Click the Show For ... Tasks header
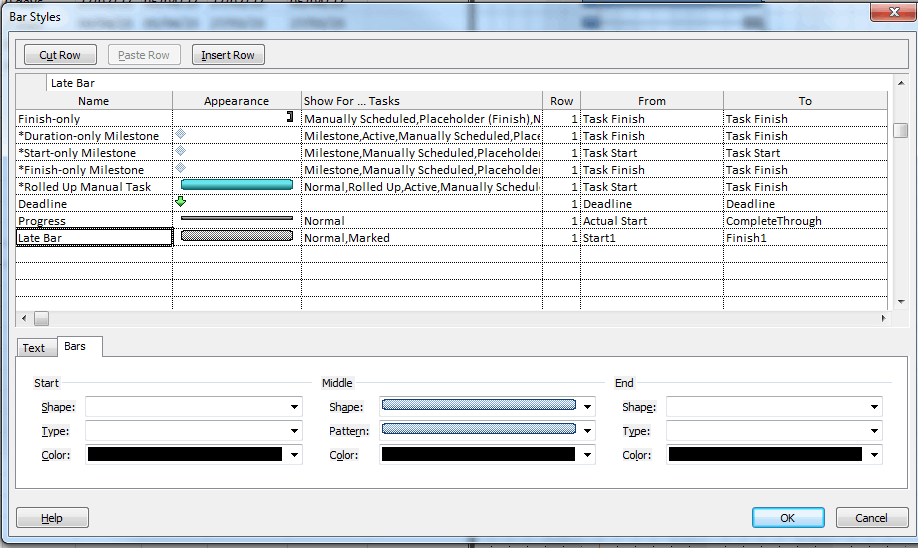 click(x=422, y=101)
